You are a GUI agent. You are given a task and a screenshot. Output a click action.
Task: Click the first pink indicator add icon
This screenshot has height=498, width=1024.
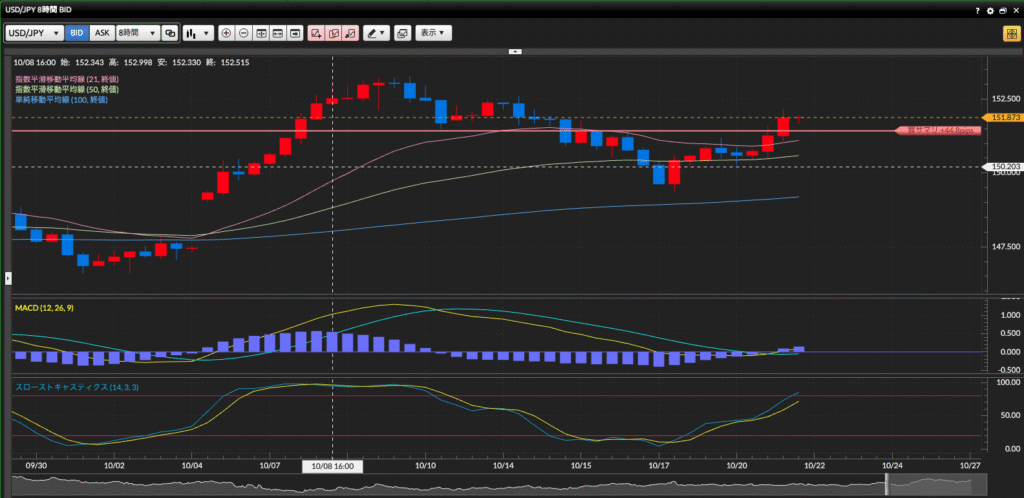click(316, 33)
